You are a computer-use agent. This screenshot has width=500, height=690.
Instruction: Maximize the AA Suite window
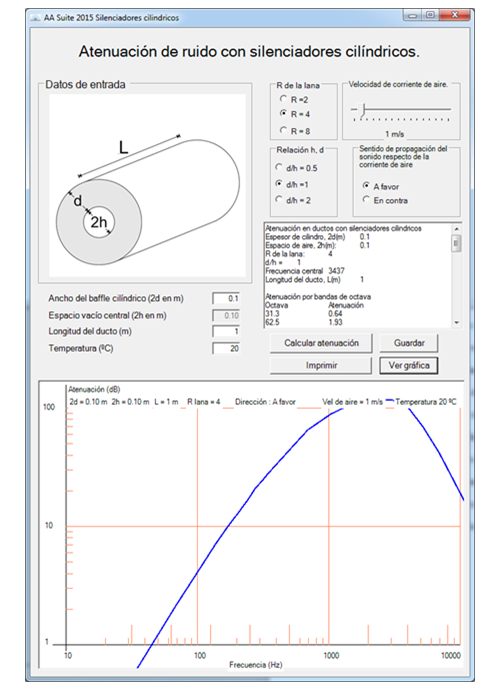(x=430, y=15)
